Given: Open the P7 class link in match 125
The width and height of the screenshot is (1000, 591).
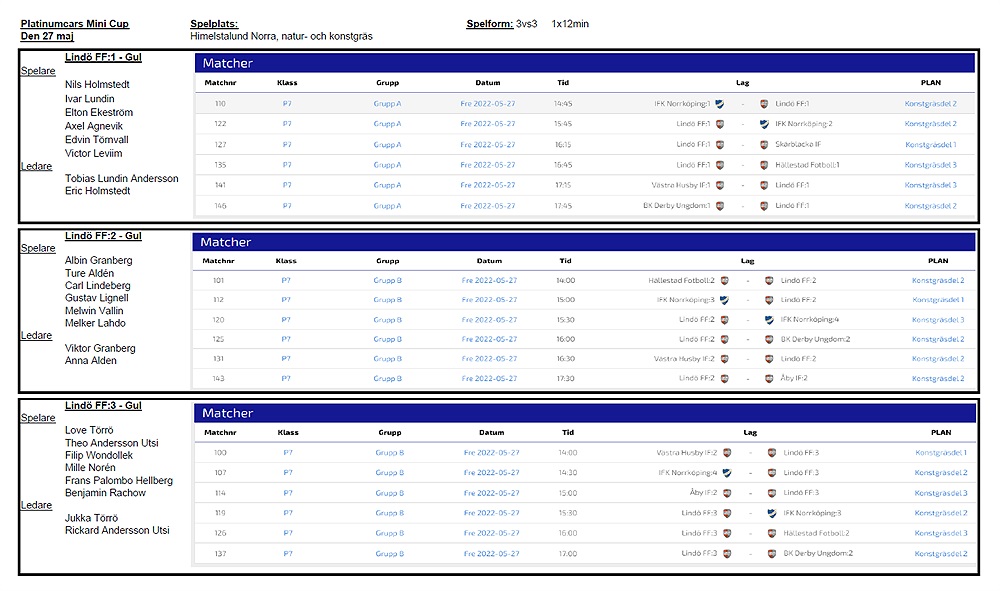Looking at the screenshot, I should point(286,339).
